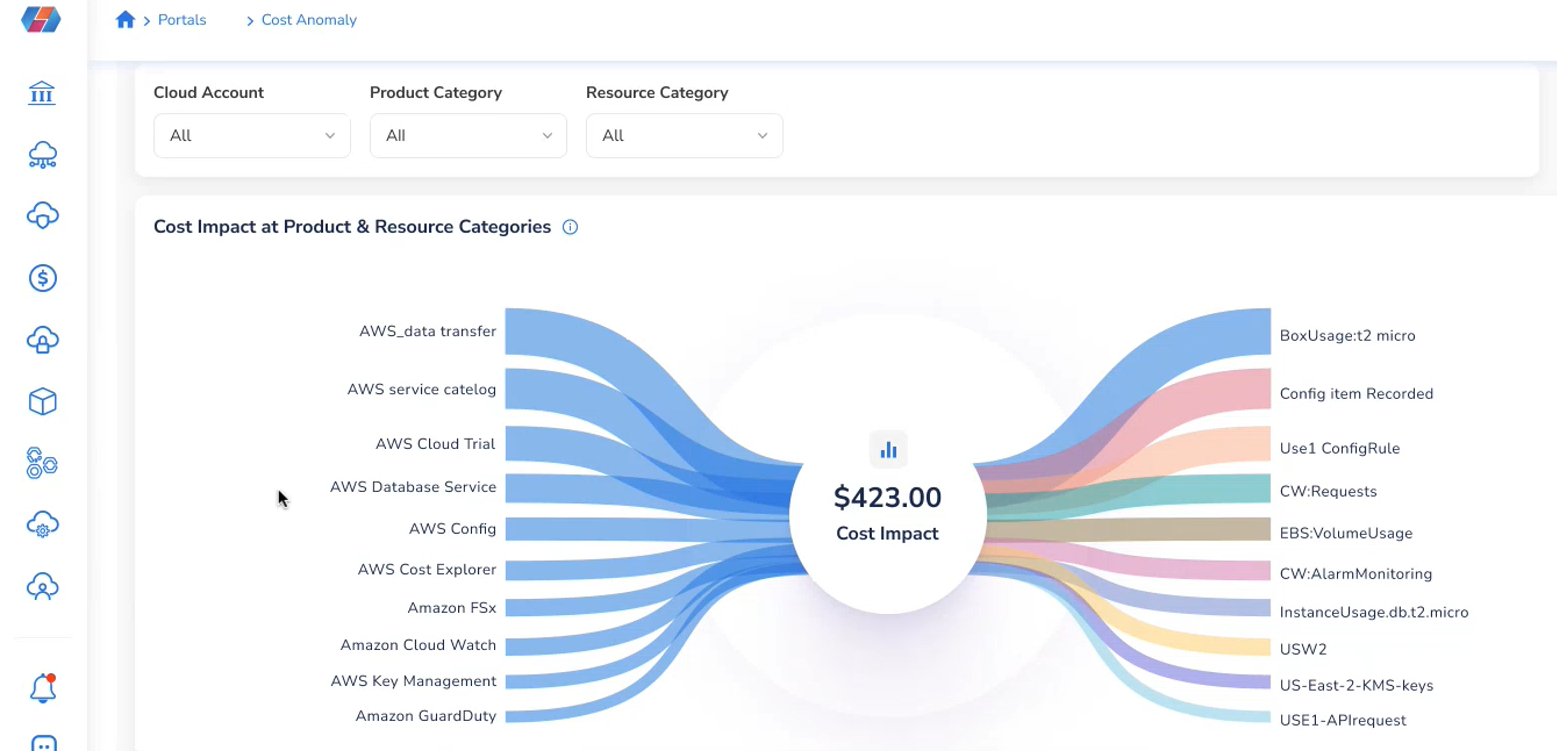Image resolution: width=1557 pixels, height=751 pixels.
Task: Open the chat bot icon at sidebar bottom
Action: click(42, 743)
